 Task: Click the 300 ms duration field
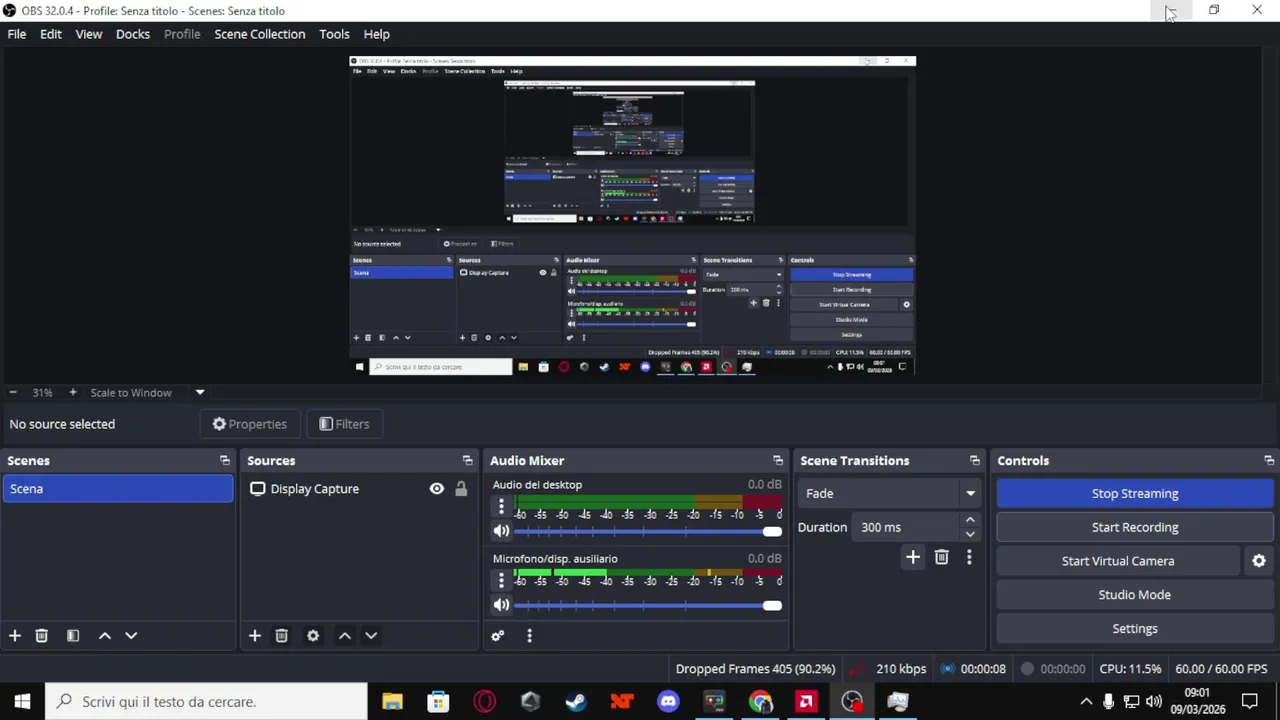pos(906,527)
